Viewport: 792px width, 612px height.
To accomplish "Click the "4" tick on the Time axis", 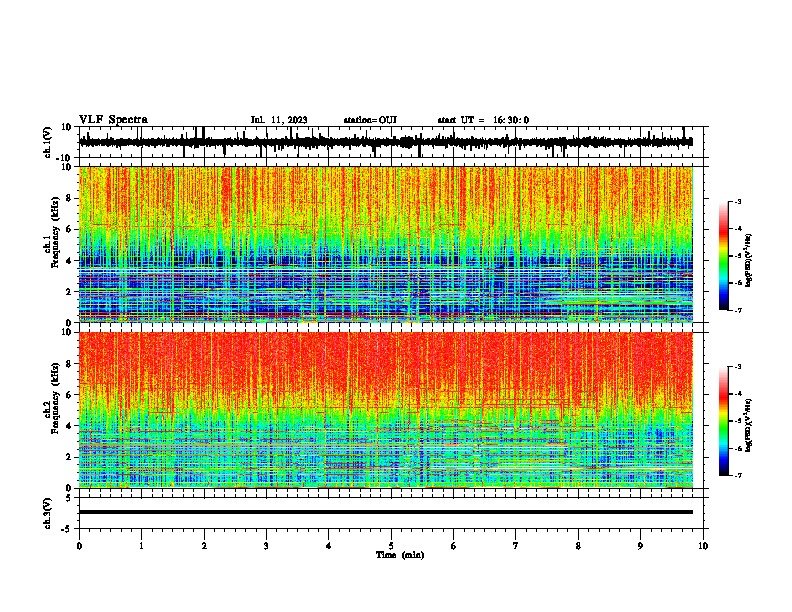I will coord(329,546).
